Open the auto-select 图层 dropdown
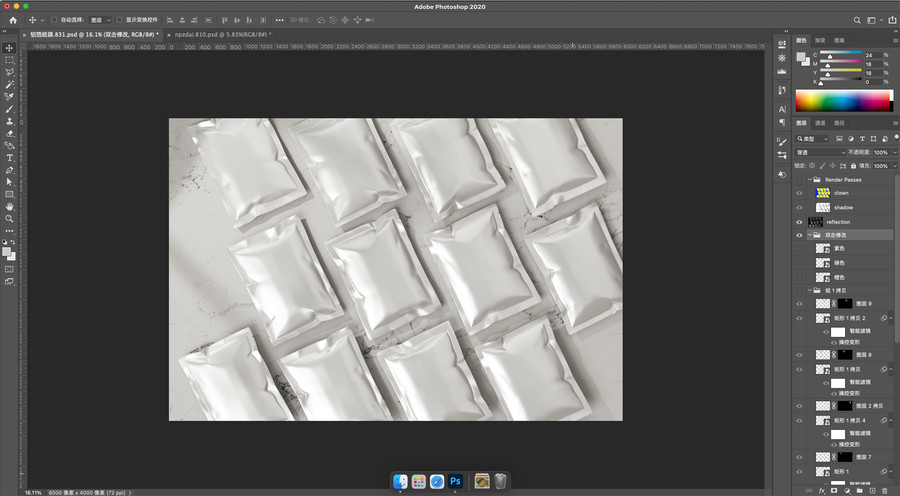The width and height of the screenshot is (900, 496). (100, 20)
